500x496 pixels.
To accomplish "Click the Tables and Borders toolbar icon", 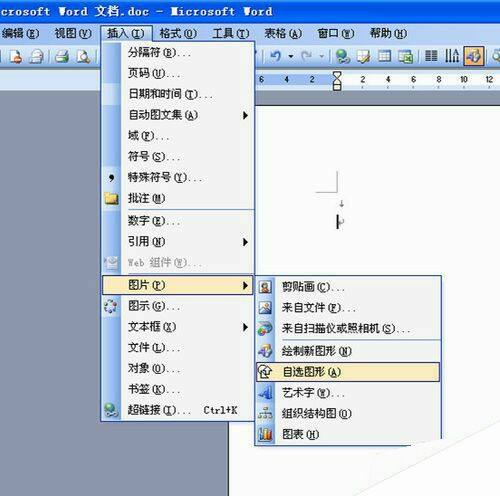I will (364, 56).
